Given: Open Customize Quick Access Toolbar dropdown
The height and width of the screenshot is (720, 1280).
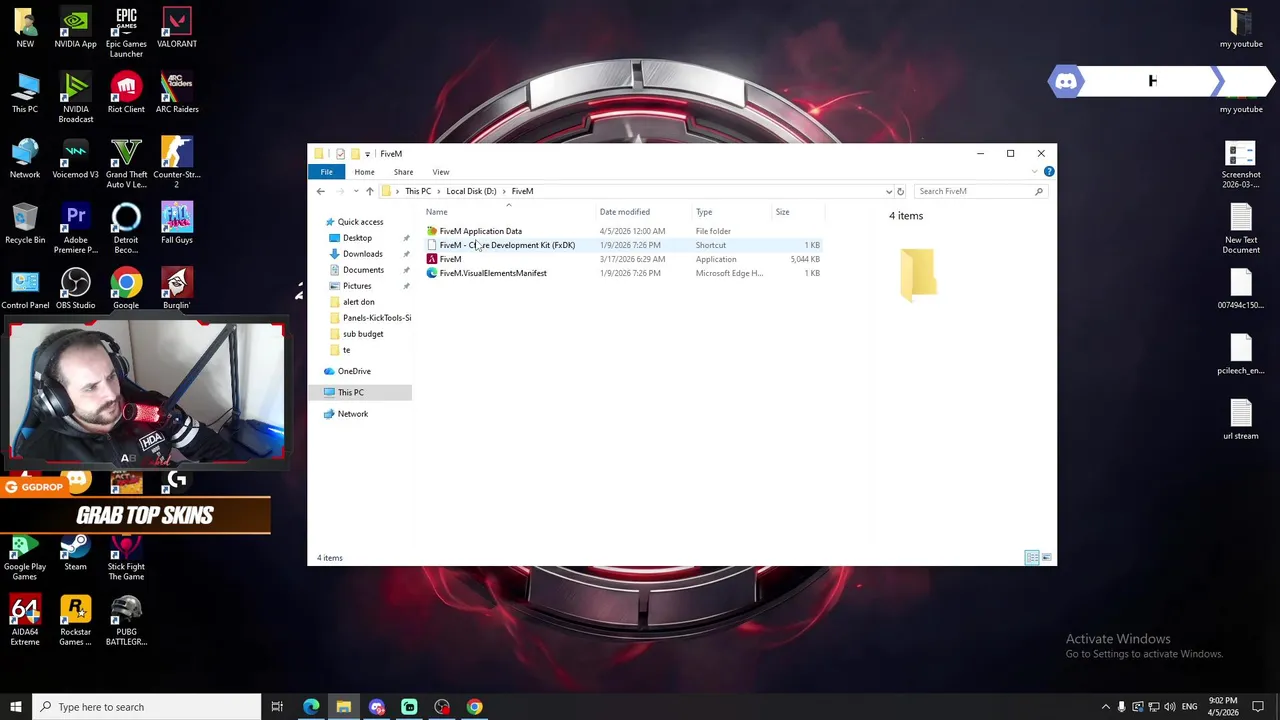Looking at the screenshot, I should click(367, 154).
